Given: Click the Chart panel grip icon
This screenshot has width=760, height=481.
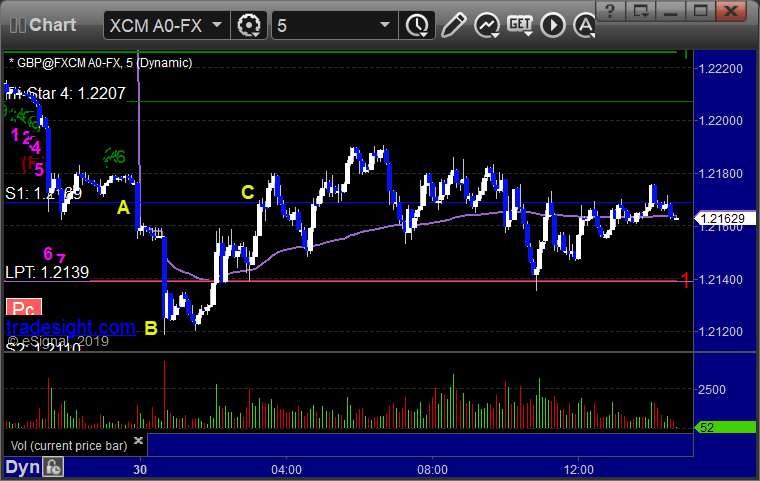Looking at the screenshot, I should [17, 25].
